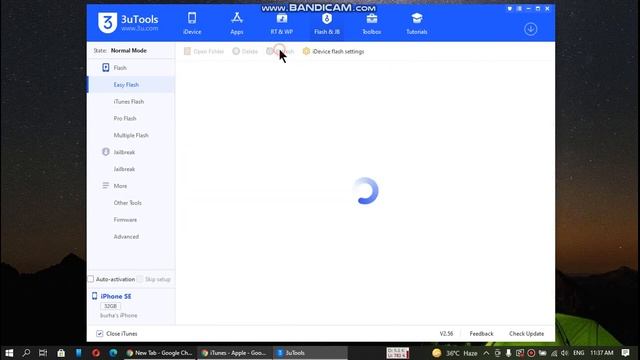Toggle the Skip setup checkbox
This screenshot has width=640, height=360.
pyautogui.click(x=140, y=279)
